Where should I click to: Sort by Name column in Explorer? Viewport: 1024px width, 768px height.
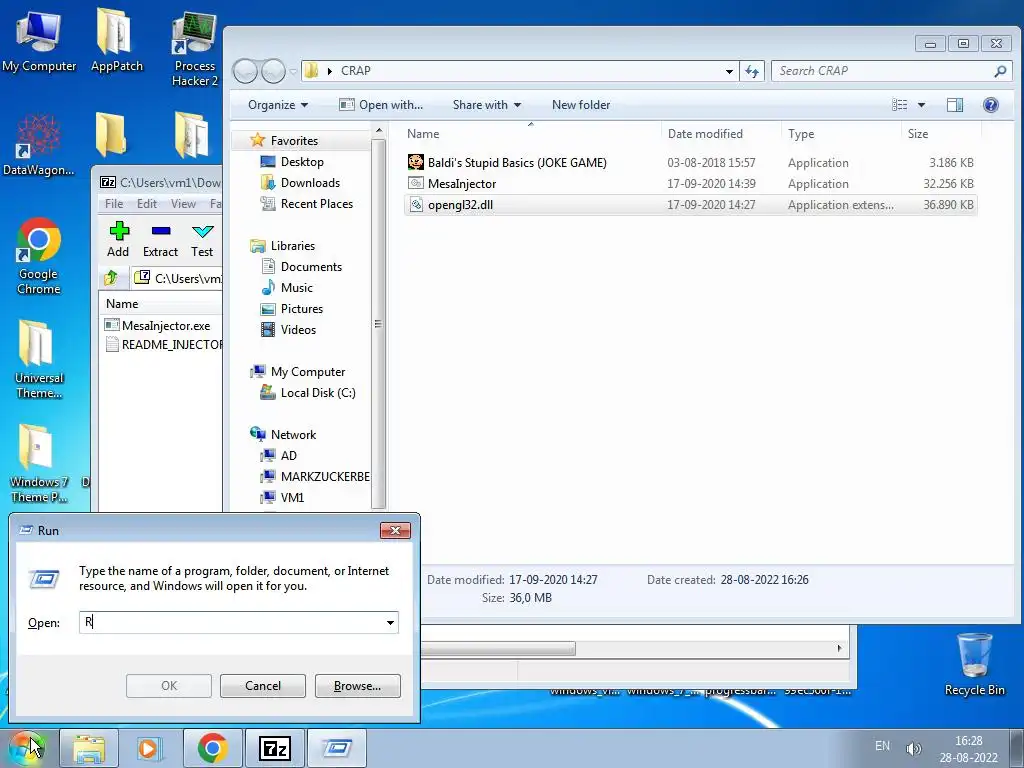pyautogui.click(x=530, y=133)
